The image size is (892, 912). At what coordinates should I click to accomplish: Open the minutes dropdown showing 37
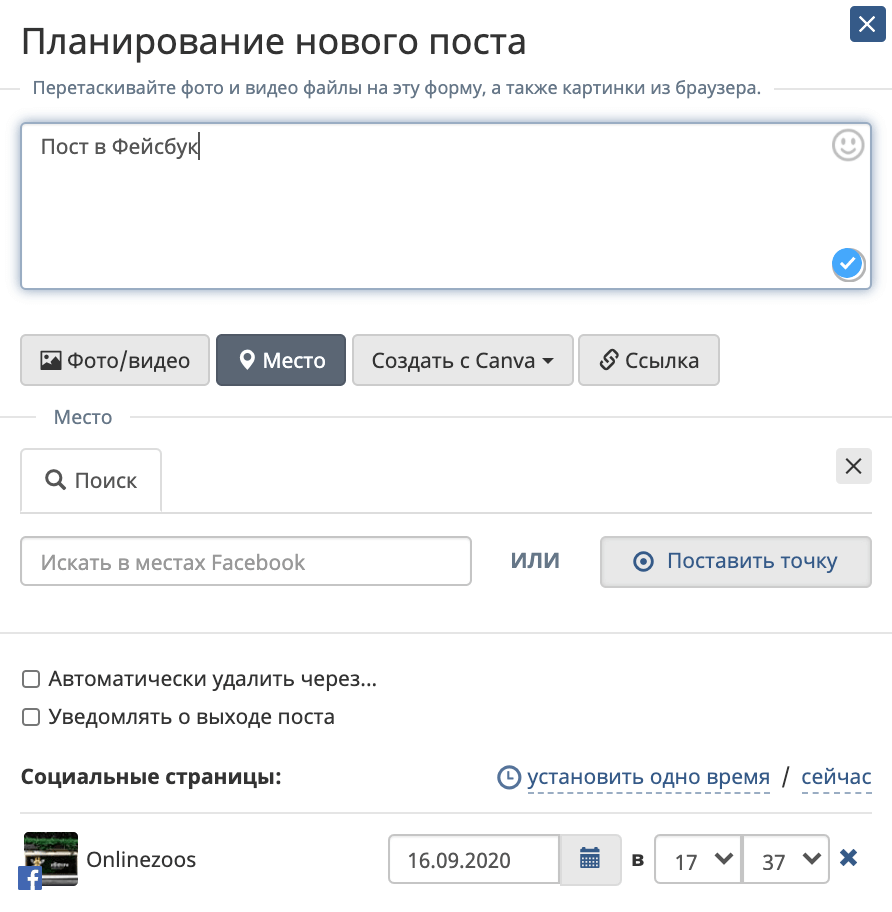pyautogui.click(x=784, y=858)
